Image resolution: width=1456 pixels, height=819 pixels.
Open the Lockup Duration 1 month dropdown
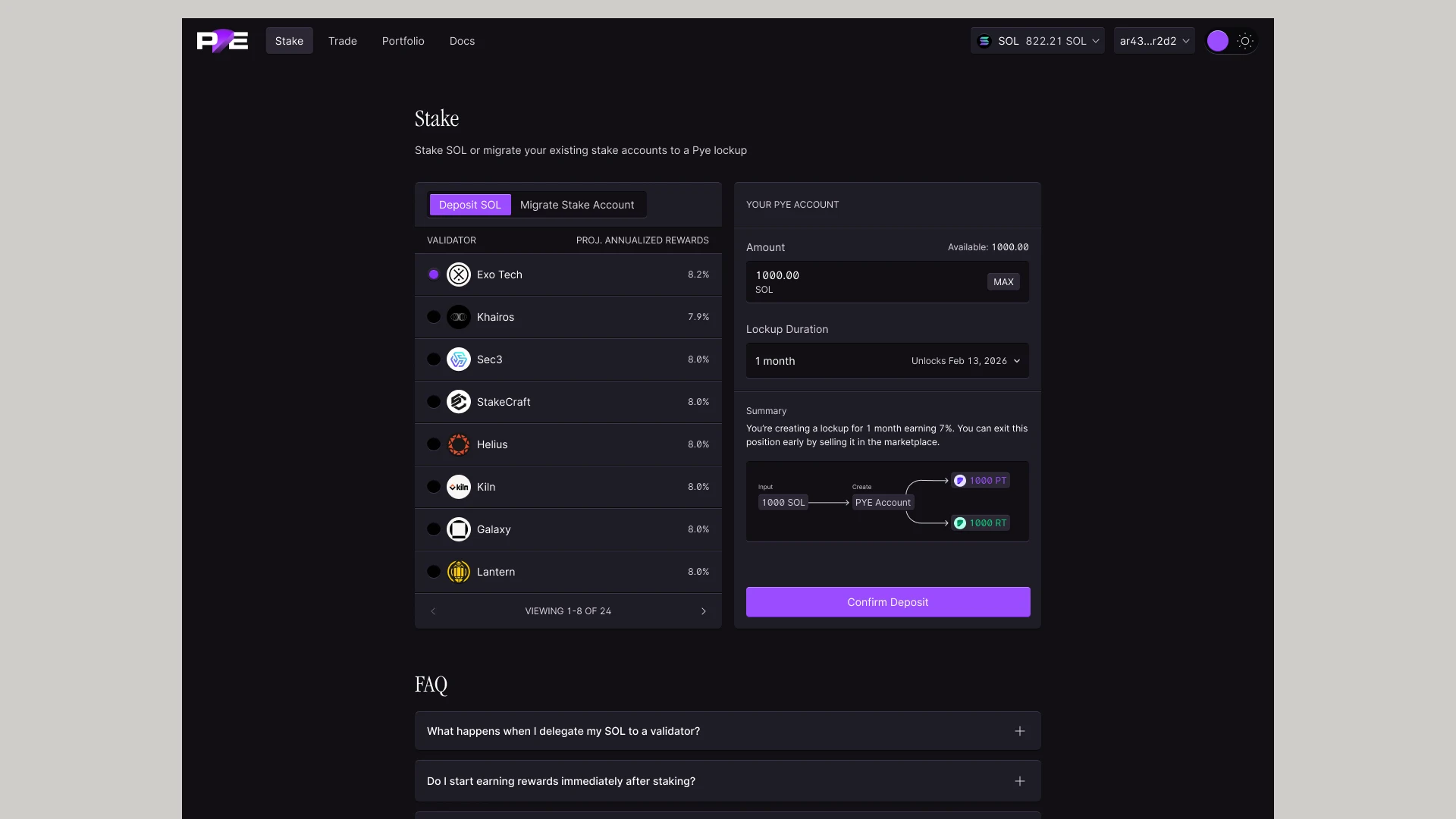[887, 361]
